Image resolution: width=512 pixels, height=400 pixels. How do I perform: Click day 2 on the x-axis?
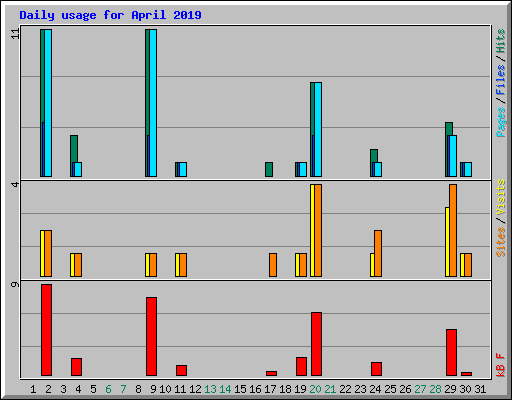(x=48, y=389)
